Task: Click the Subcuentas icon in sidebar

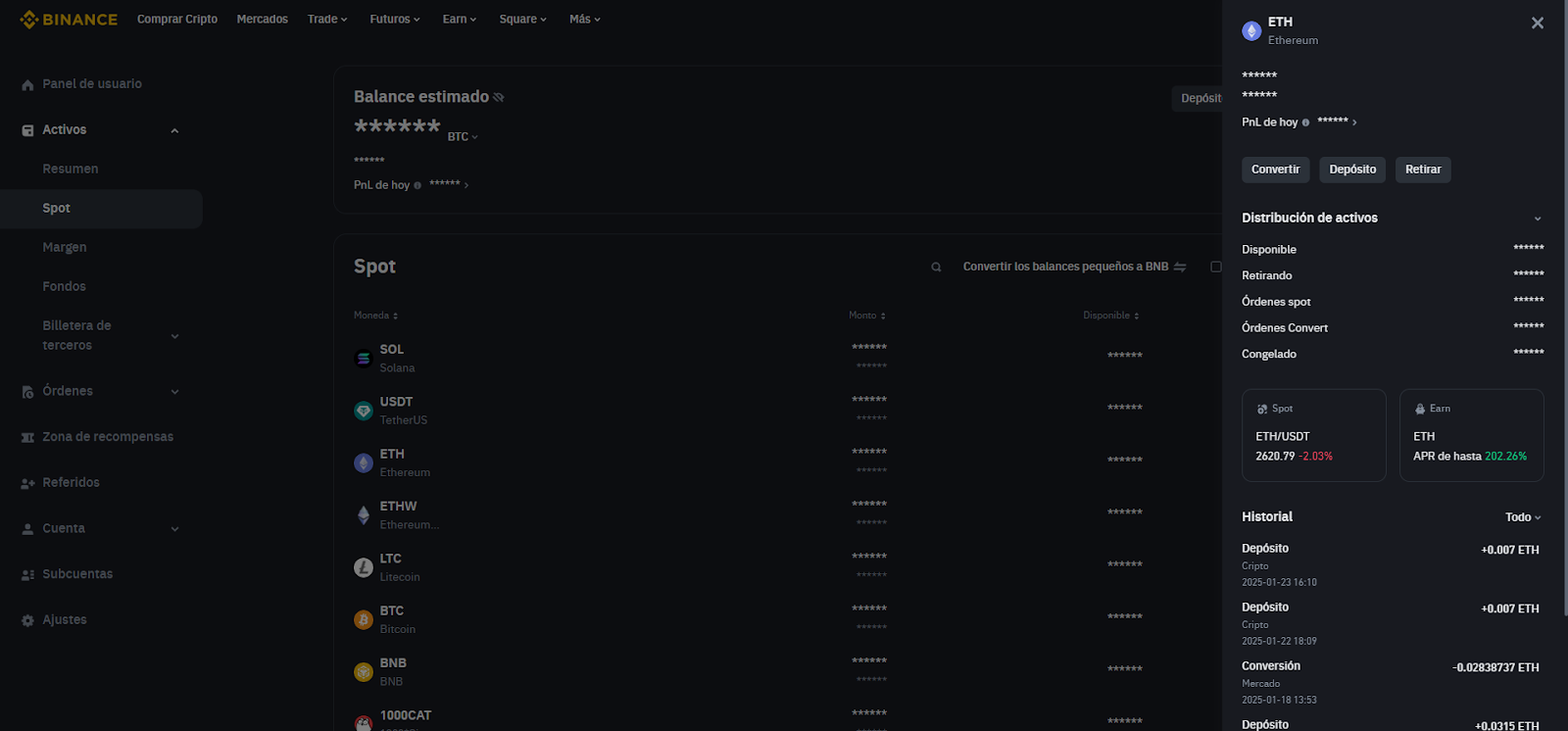Action: (x=27, y=574)
